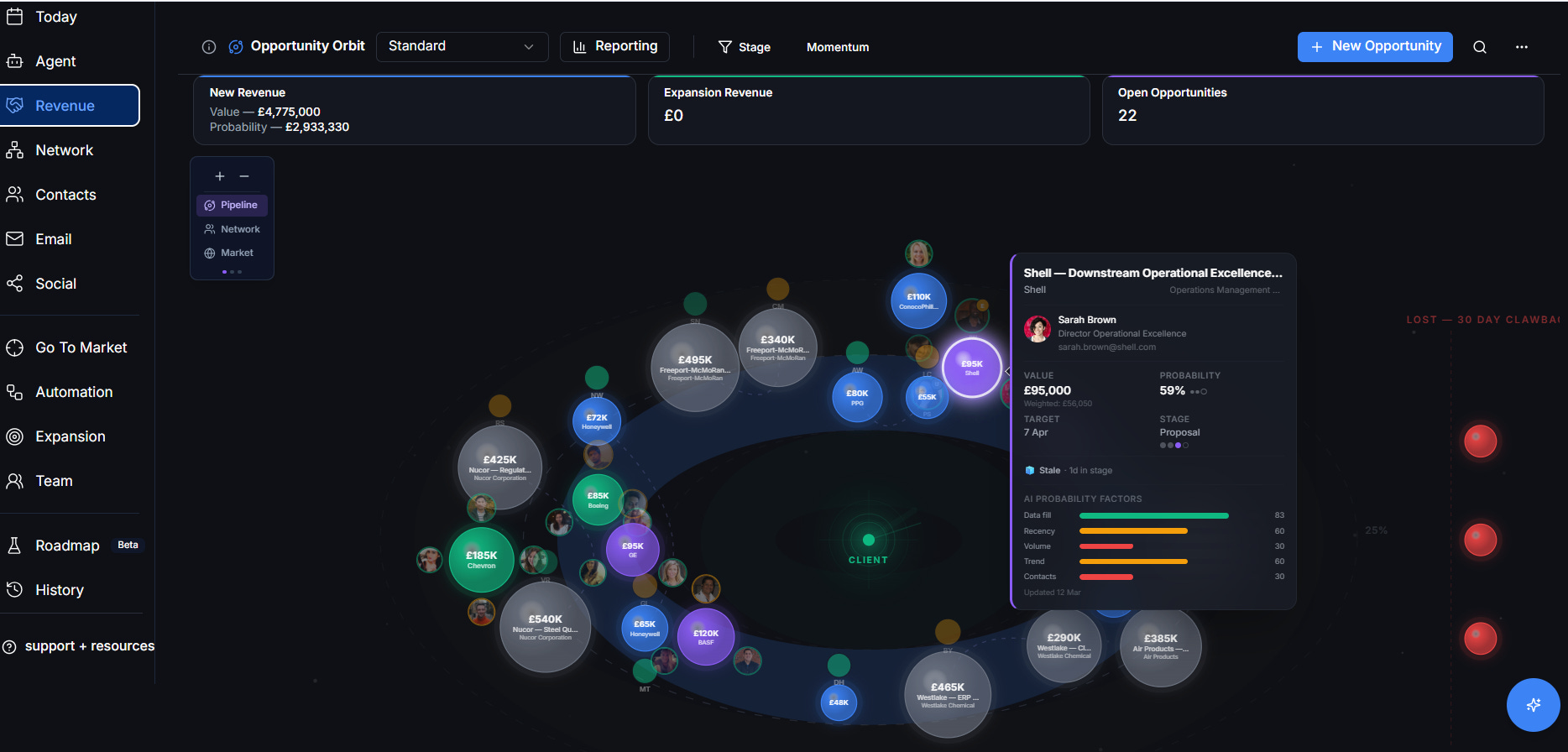
Task: Select the £72K Honeywell bubble
Action: click(x=597, y=421)
